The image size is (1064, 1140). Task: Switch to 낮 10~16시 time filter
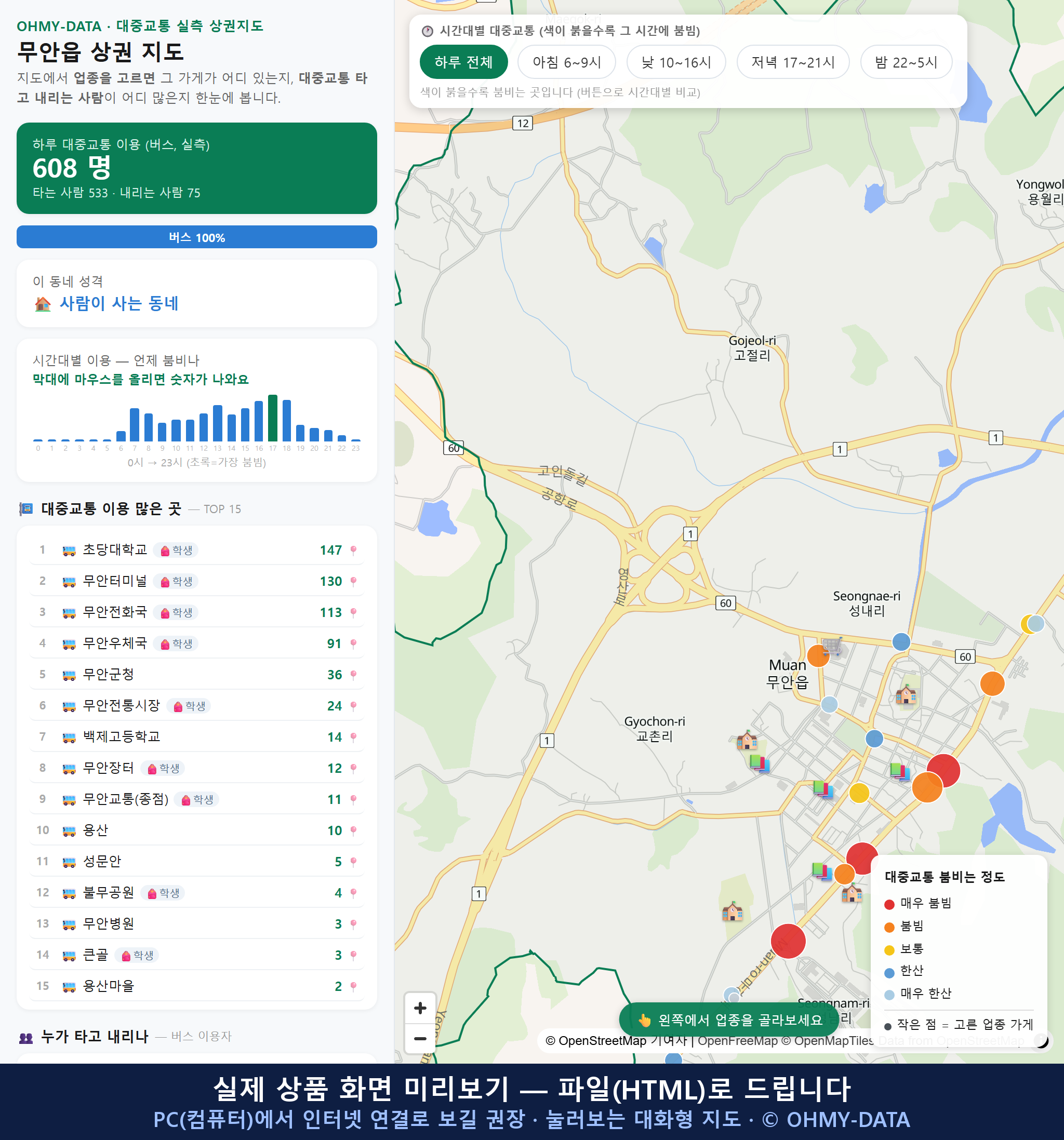676,62
